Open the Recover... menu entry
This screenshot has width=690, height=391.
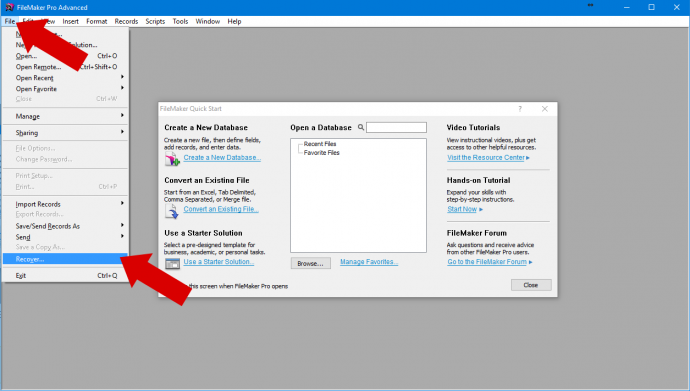pyautogui.click(x=66, y=259)
